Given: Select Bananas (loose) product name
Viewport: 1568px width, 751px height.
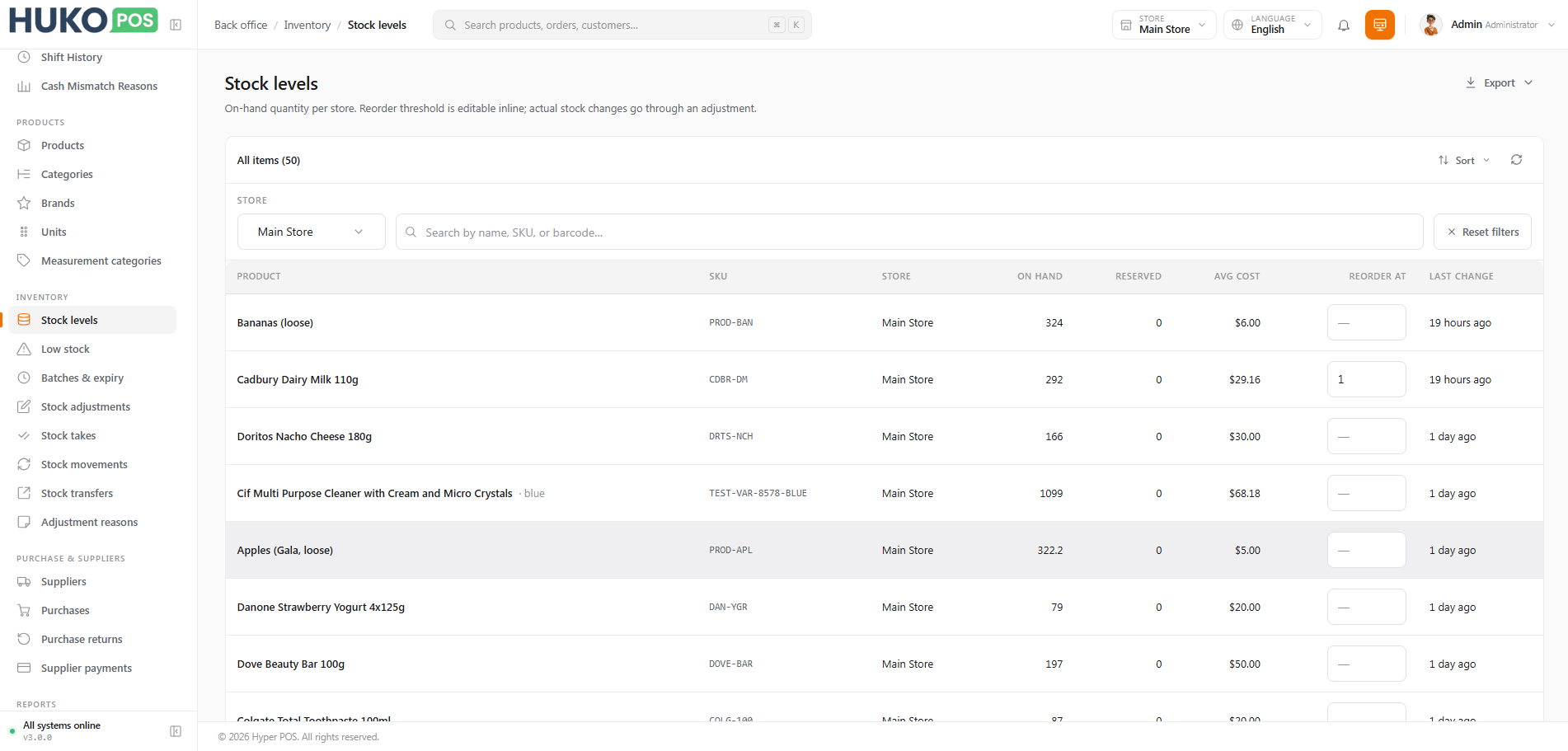Looking at the screenshot, I should pos(275,322).
